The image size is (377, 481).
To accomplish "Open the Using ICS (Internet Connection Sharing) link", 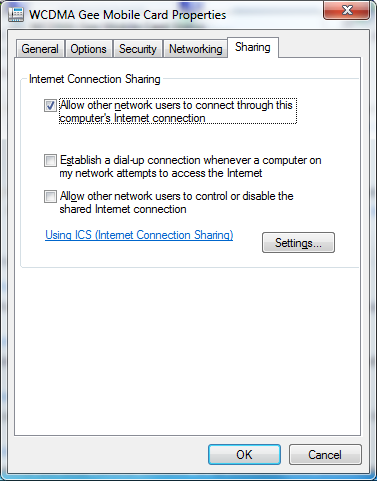I will pos(139,235).
